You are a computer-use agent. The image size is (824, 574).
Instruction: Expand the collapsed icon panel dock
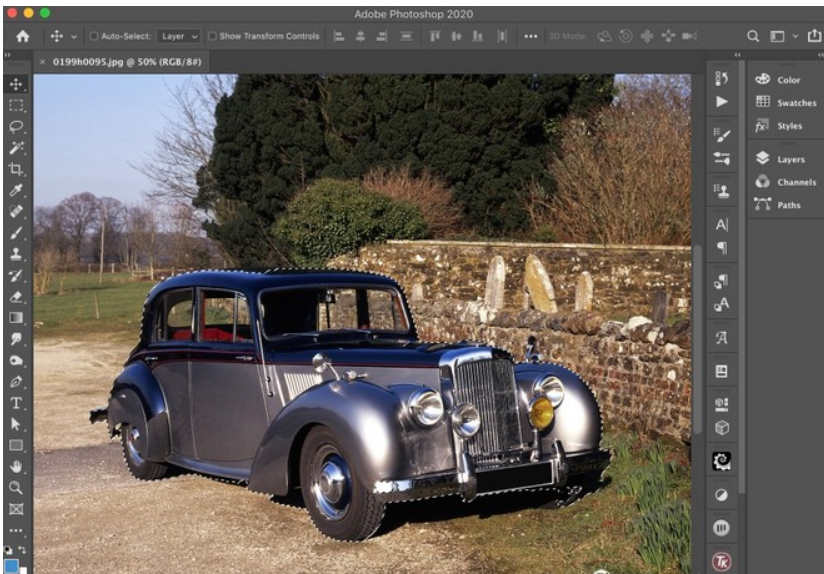click(737, 55)
